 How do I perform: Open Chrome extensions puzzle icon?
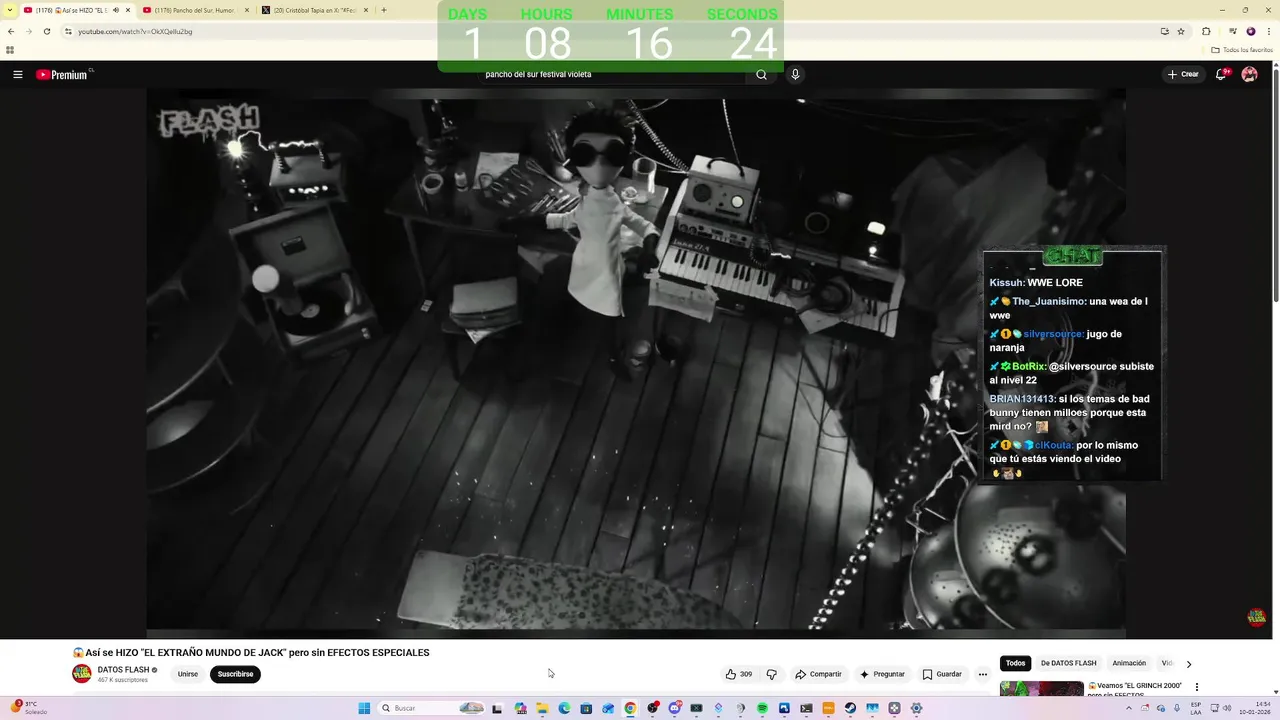[1206, 31]
